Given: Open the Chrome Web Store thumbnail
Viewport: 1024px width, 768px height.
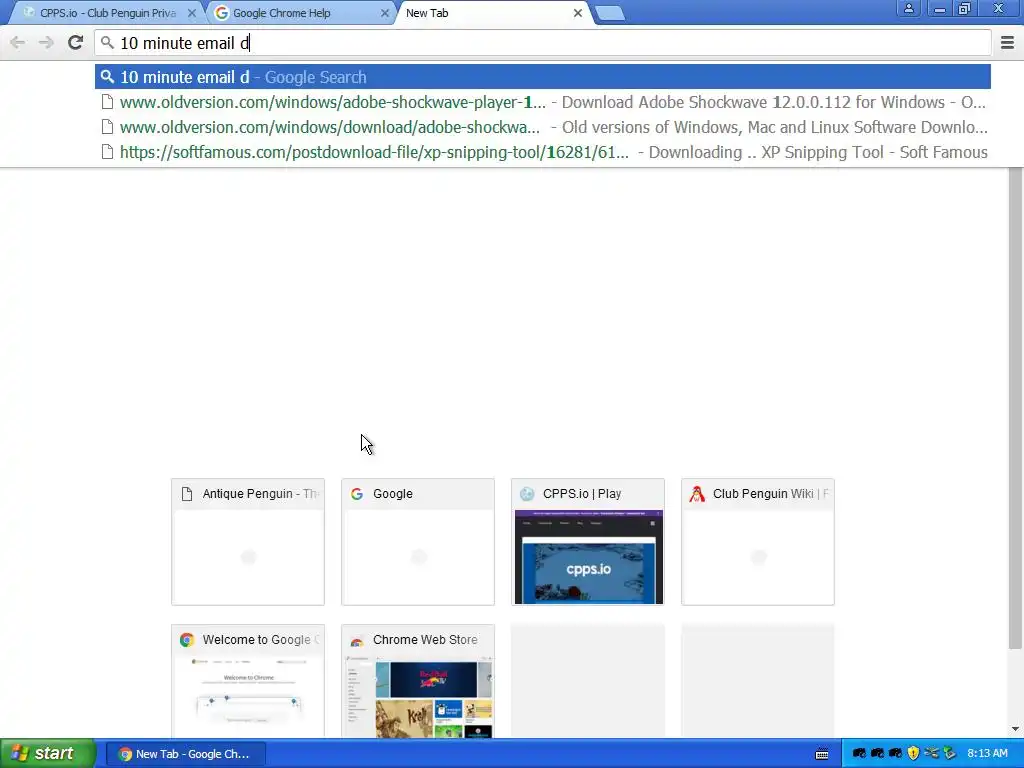Looking at the screenshot, I should tap(418, 681).
